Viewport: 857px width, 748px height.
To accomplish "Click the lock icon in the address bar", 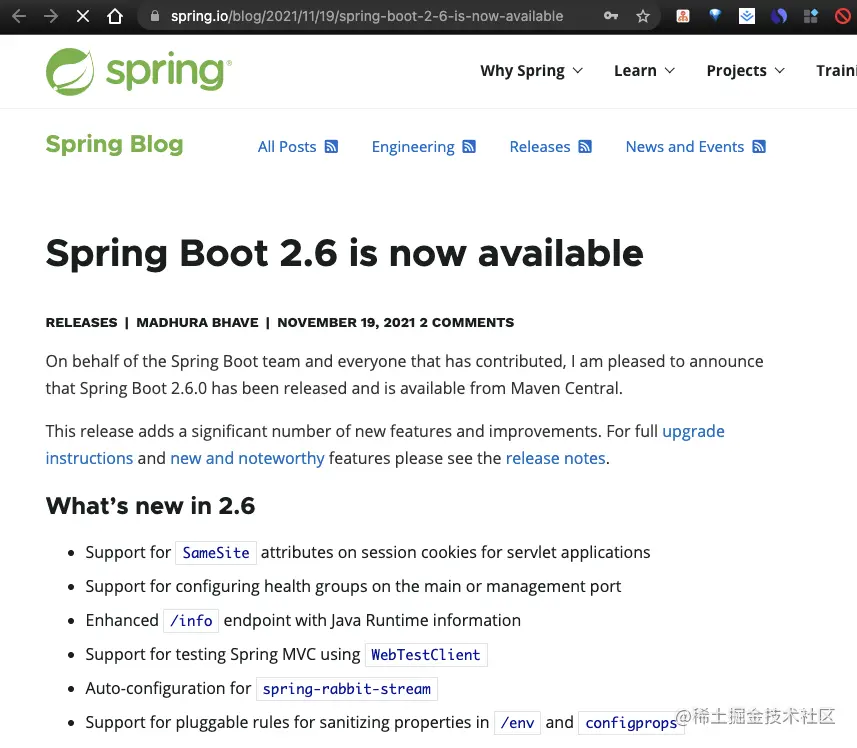I will tap(155, 16).
